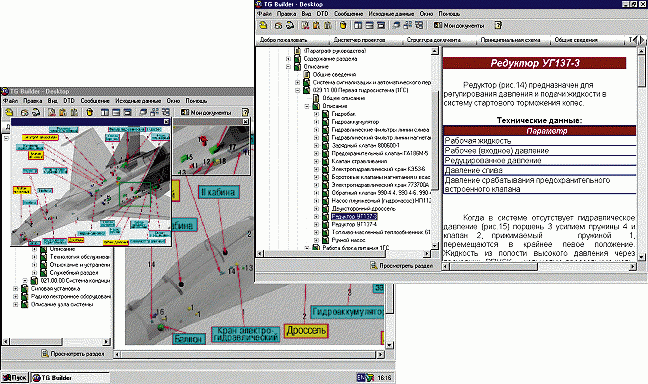This screenshot has width=648, height=384.
Task: Open 'Окно' menu in back window
Action: tap(174, 100)
